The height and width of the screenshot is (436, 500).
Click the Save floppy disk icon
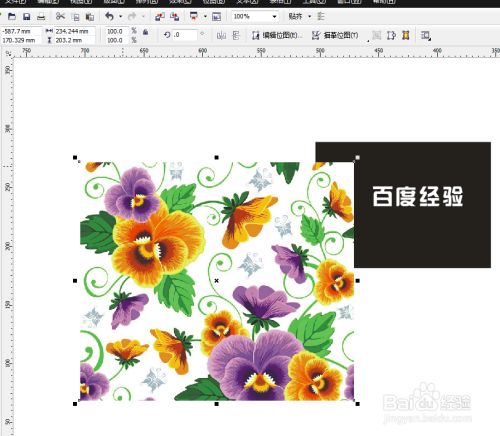(x=27, y=16)
